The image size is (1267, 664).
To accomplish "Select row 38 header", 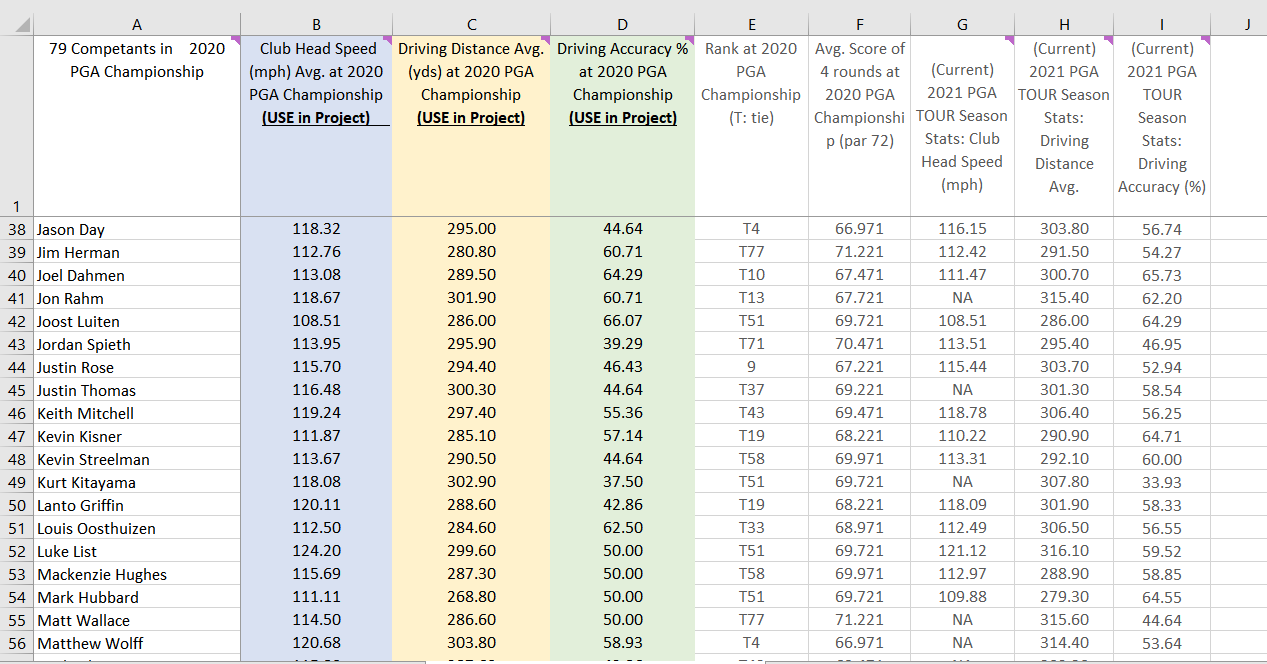I will tap(17, 229).
